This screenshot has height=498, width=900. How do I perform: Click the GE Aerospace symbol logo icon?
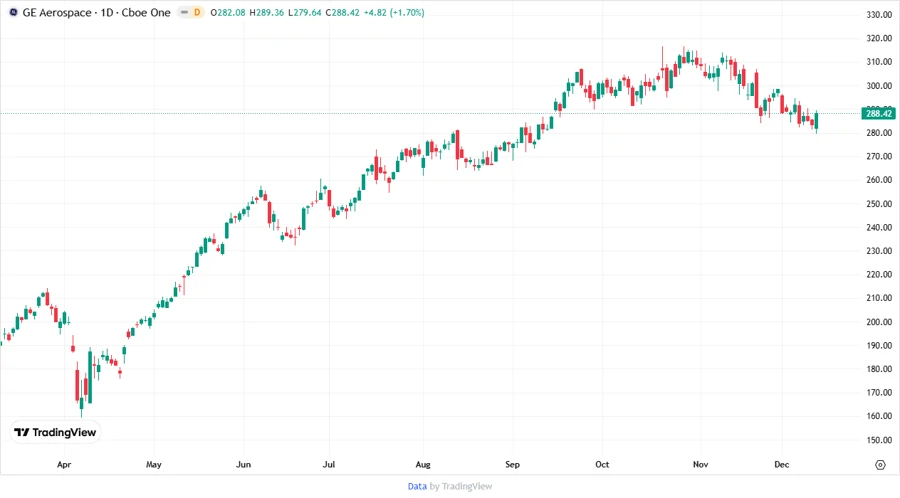click(x=13, y=12)
